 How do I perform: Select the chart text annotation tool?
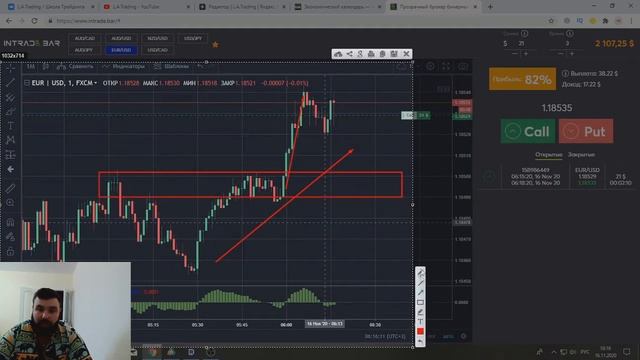(11, 126)
